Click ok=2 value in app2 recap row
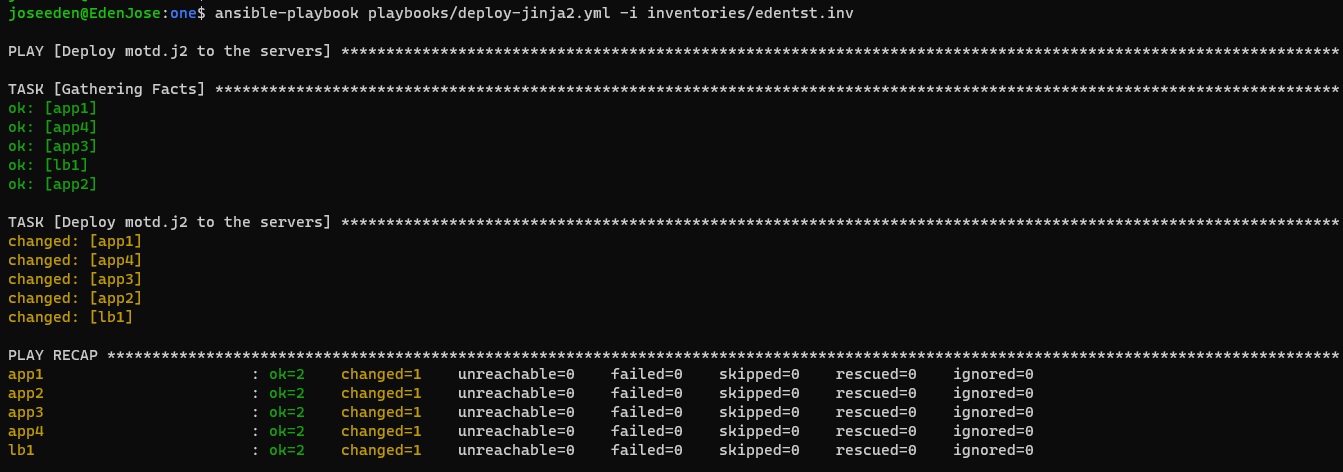Screen dimensions: 1343x472 pos(287,393)
